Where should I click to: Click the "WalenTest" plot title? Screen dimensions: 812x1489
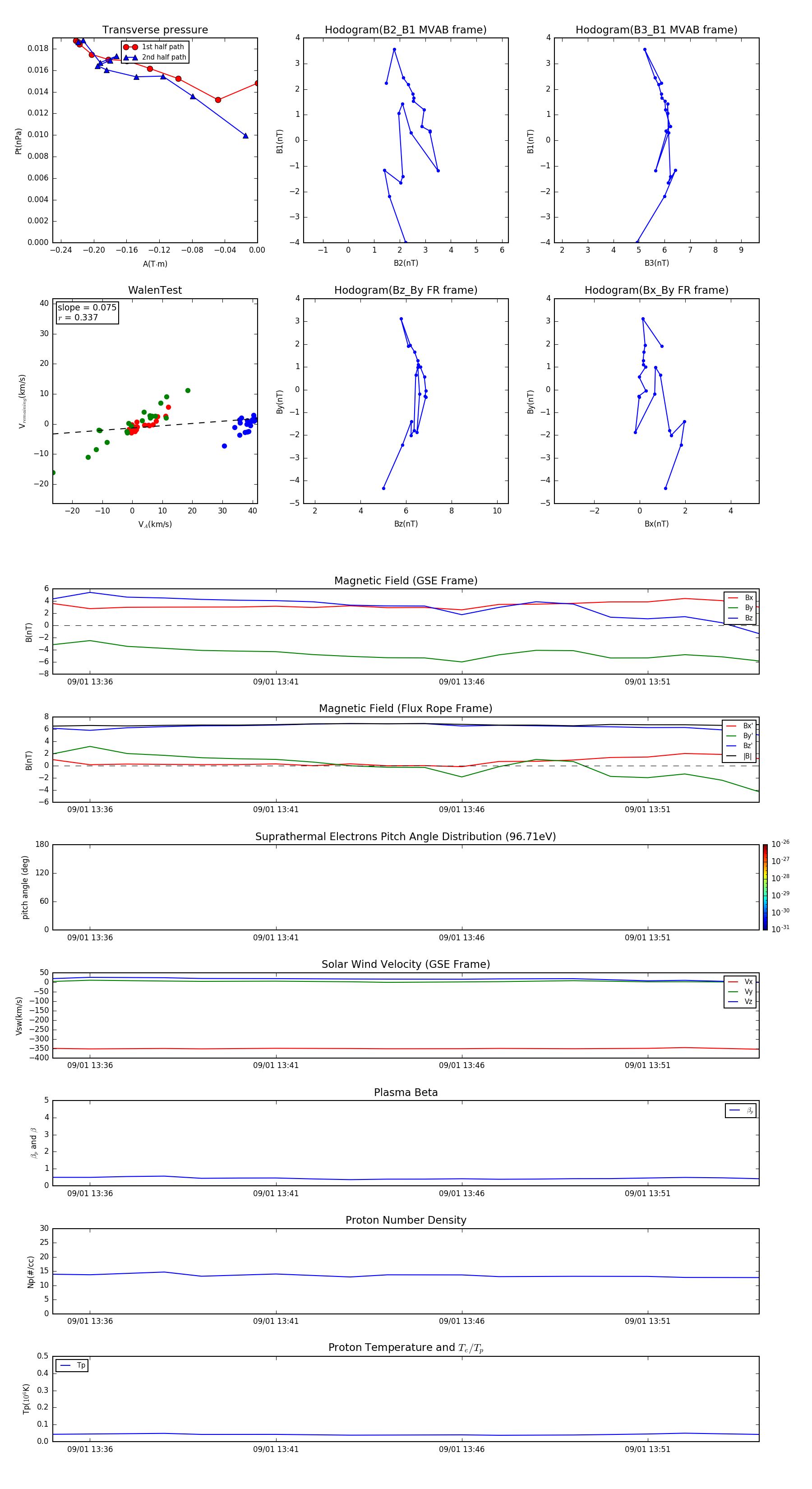click(x=155, y=290)
